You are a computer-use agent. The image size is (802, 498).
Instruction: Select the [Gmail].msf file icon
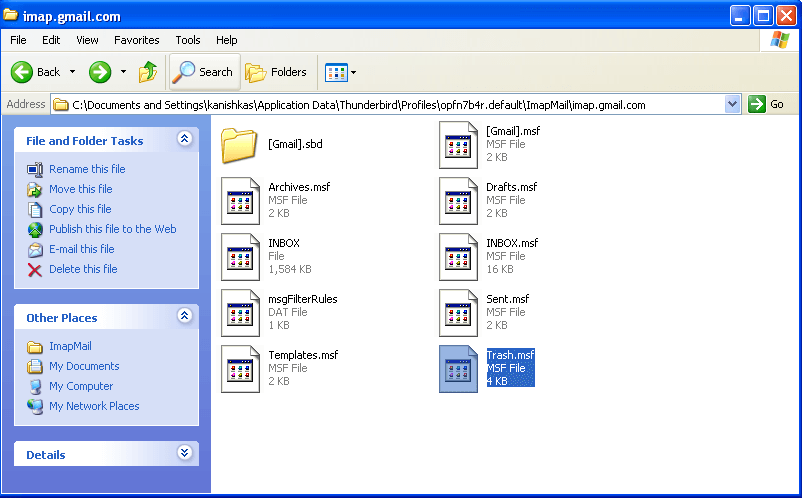[458, 145]
